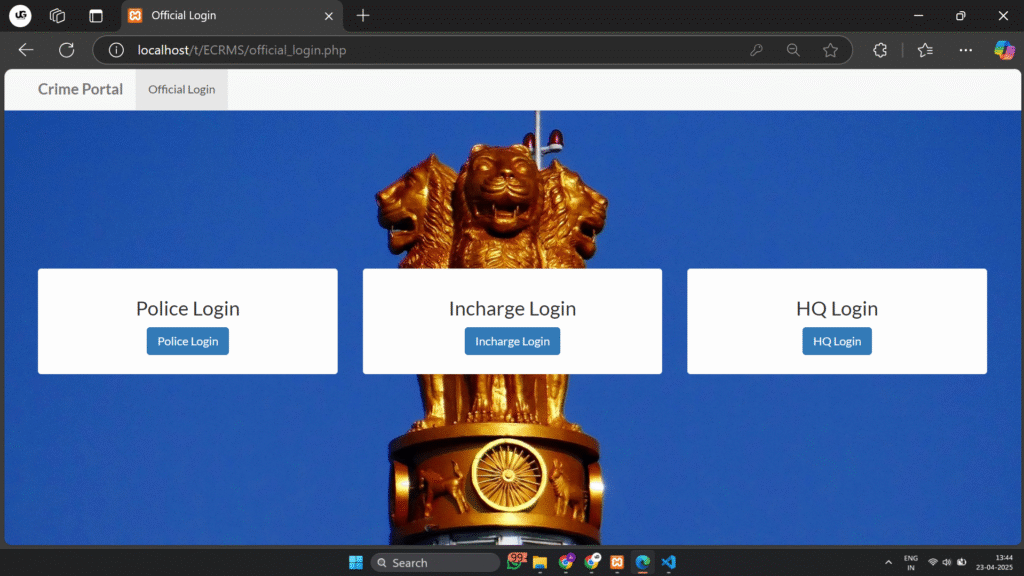Go back to the previous page
Image resolution: width=1024 pixels, height=576 pixels.
coord(26,50)
